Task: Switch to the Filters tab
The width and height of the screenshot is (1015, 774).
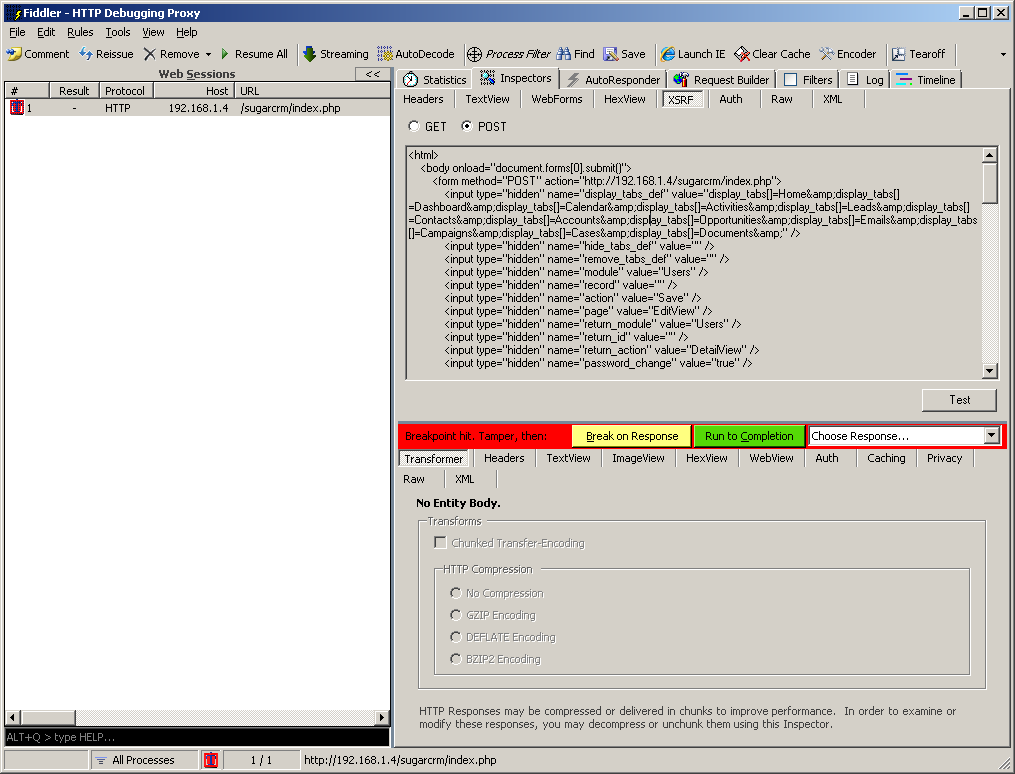Action: pos(808,80)
